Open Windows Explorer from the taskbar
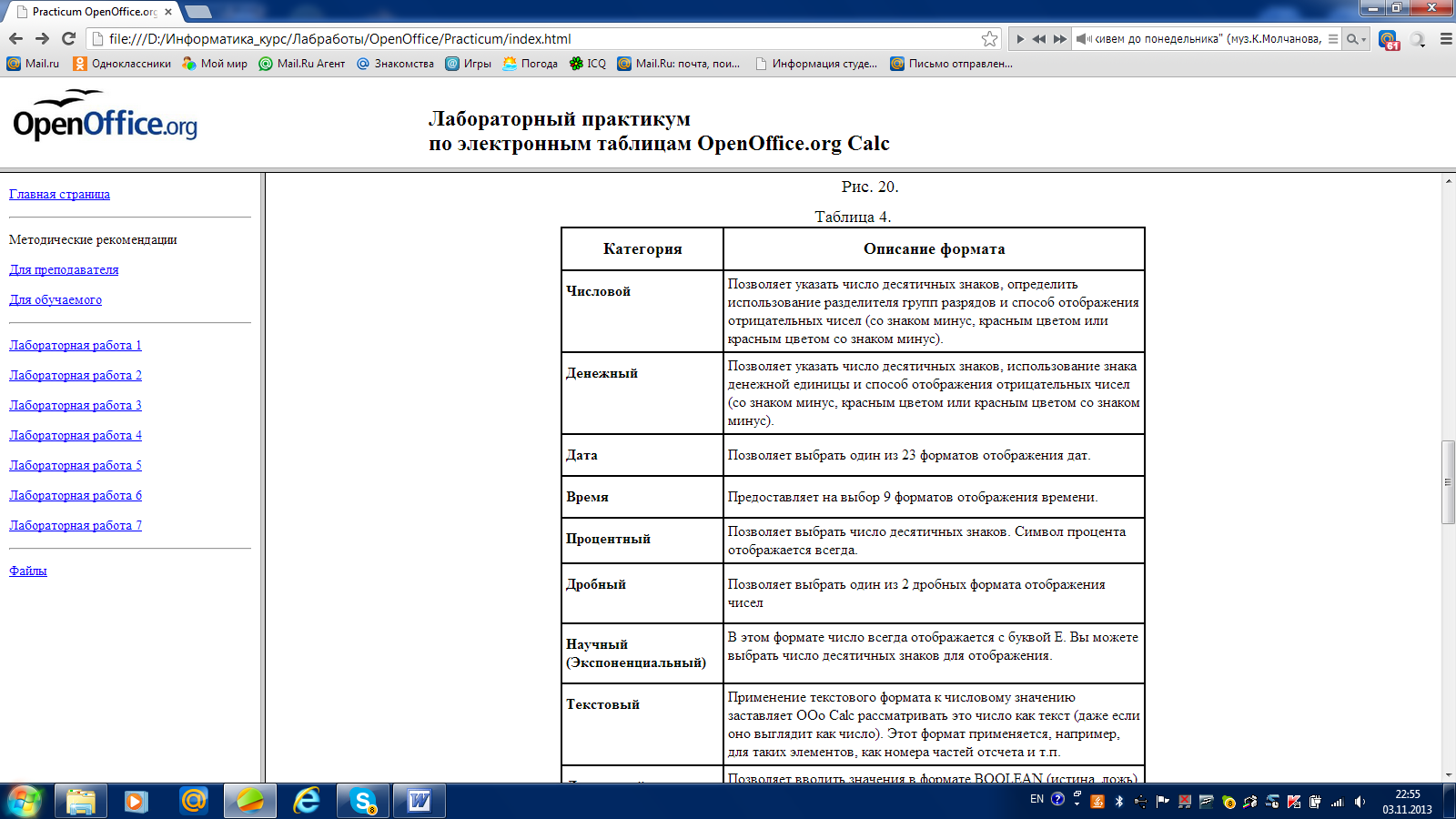 tap(81, 801)
